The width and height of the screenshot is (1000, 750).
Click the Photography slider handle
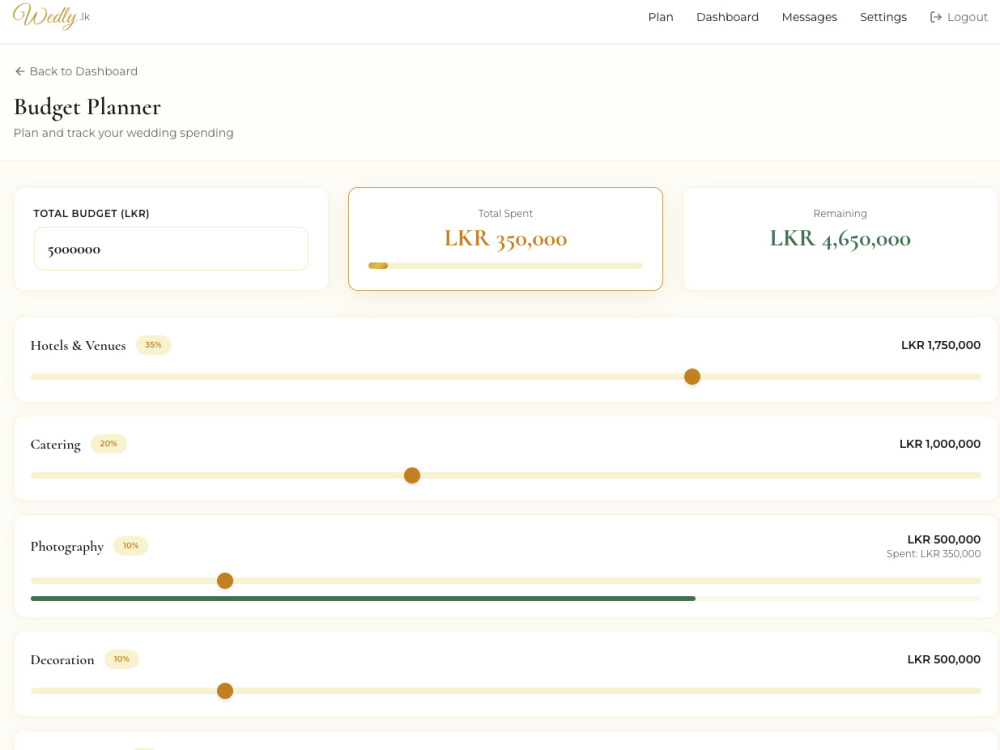225,581
